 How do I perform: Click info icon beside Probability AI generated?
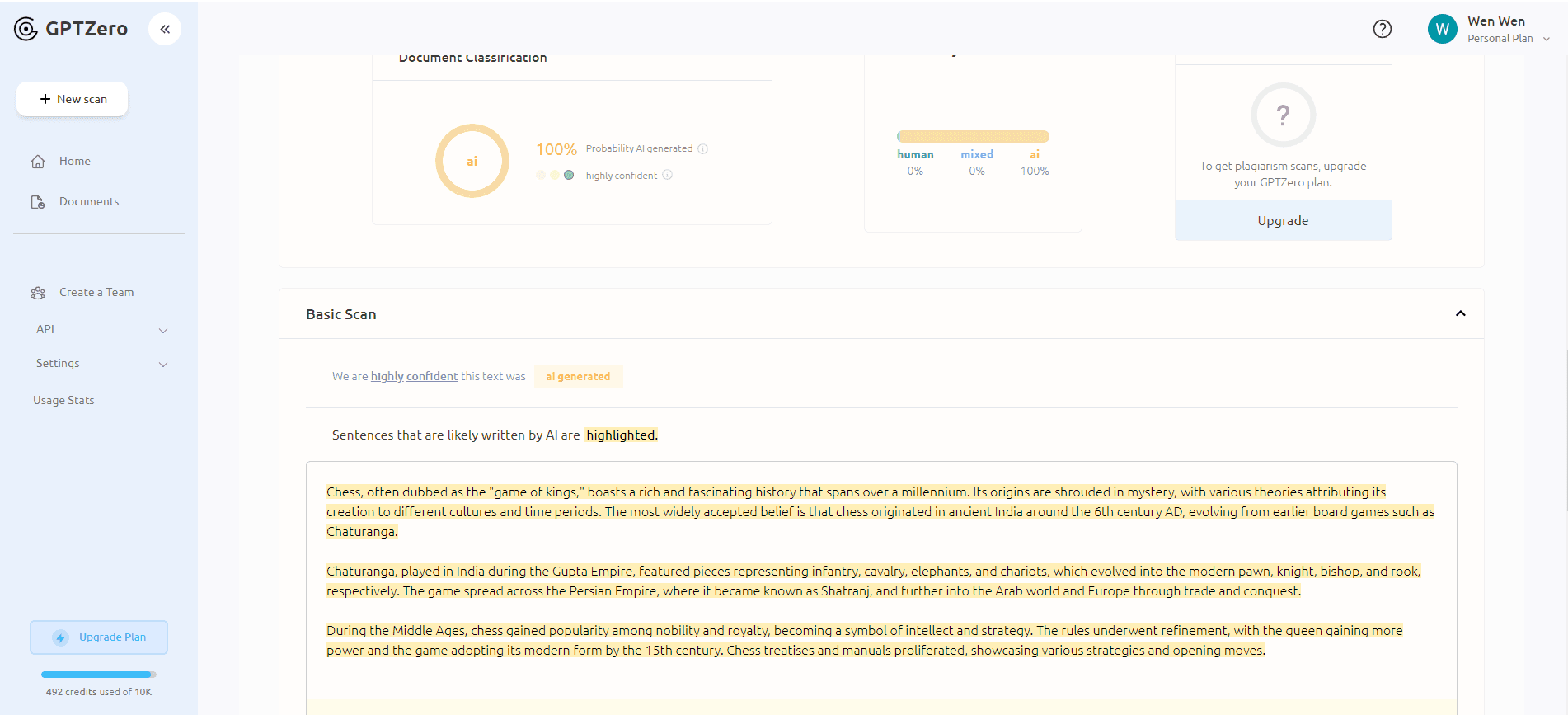point(703,149)
